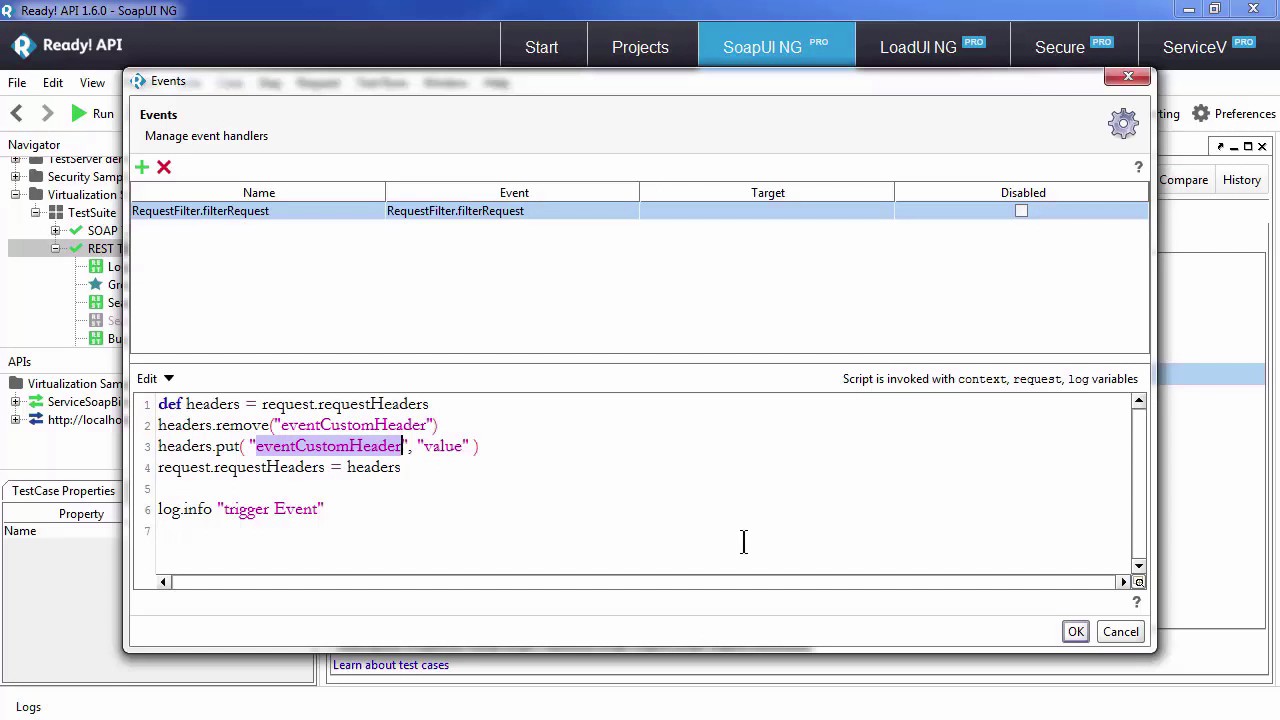The image size is (1280, 720).
Task: Select the greyed-out disabled REST step icon
Action: click(96, 321)
